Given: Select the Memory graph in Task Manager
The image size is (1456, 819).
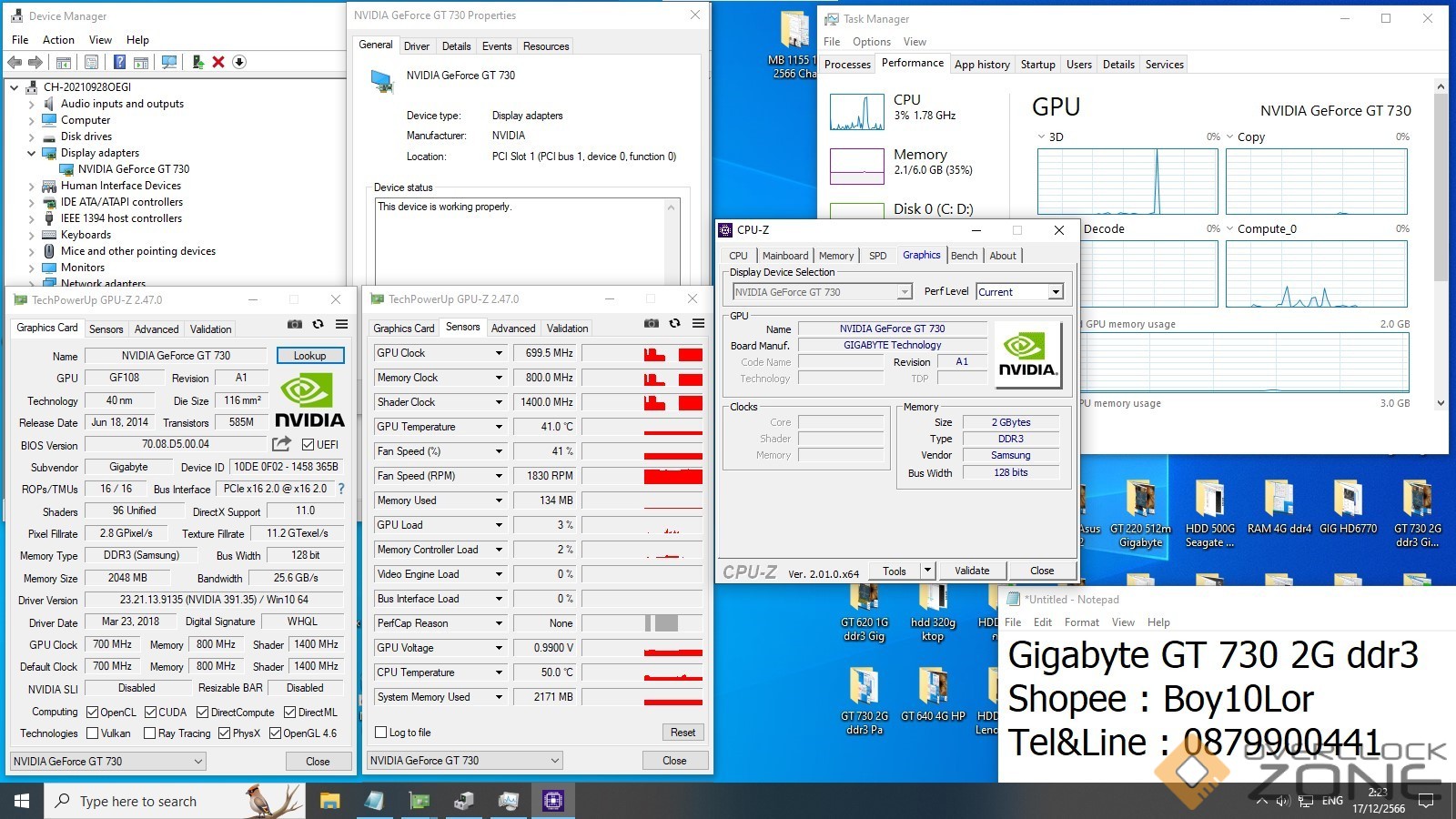Looking at the screenshot, I should [857, 166].
